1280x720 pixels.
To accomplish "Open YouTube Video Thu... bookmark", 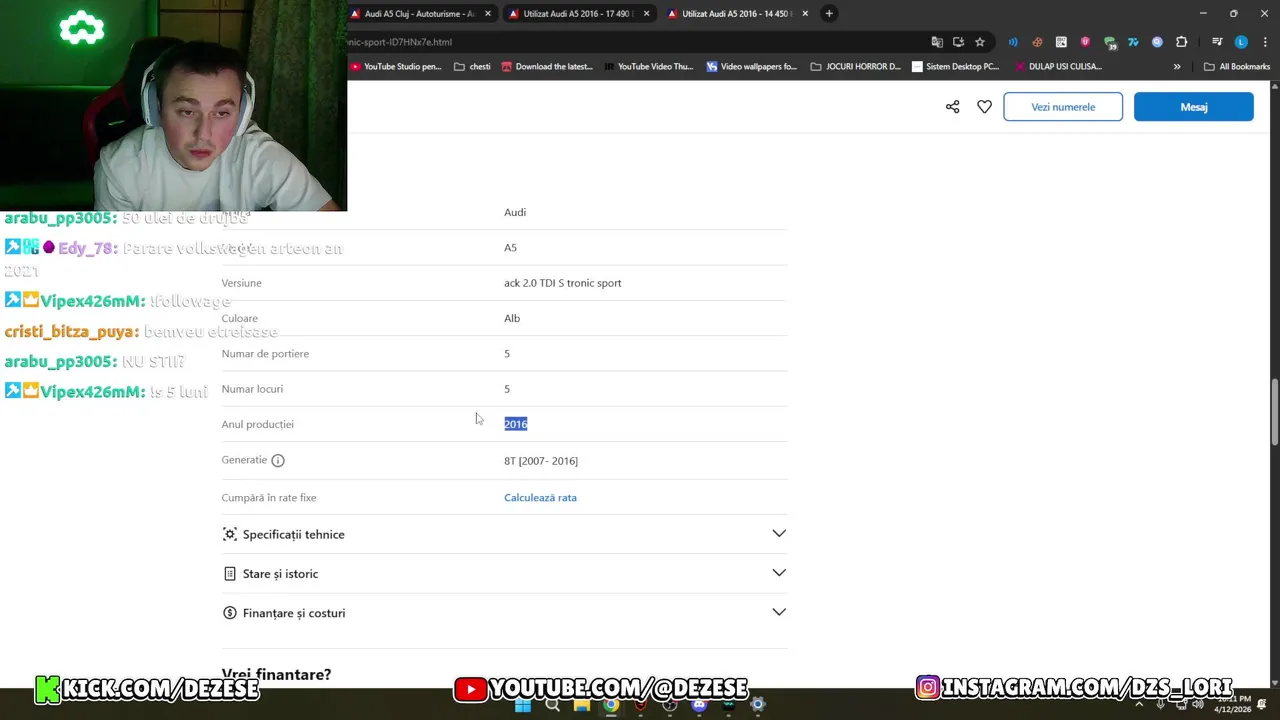I will (x=649, y=67).
